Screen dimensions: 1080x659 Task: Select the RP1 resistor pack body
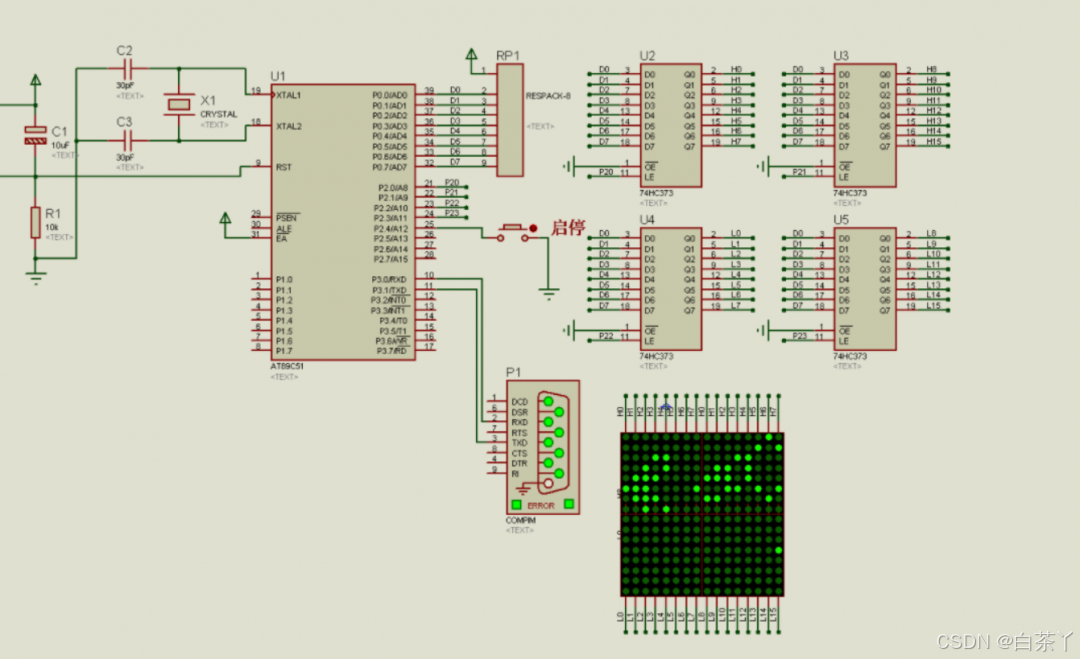(x=510, y=120)
